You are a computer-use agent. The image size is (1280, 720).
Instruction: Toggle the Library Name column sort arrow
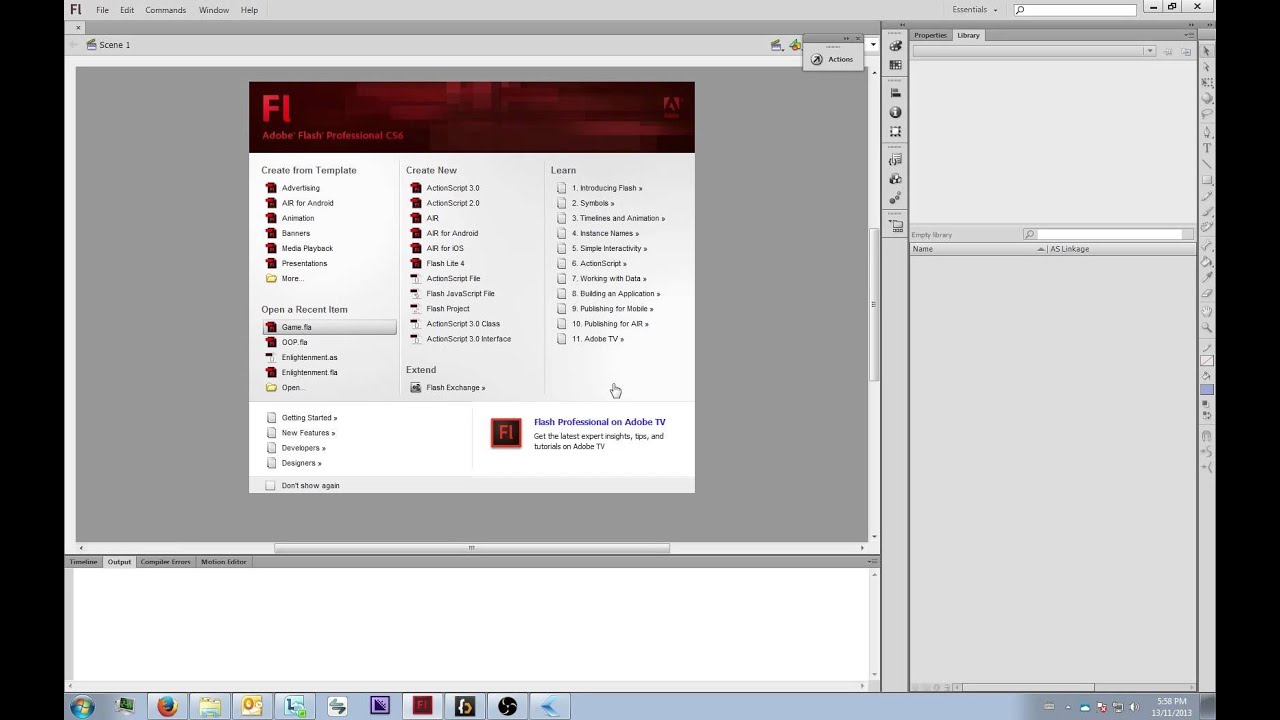click(x=1041, y=249)
